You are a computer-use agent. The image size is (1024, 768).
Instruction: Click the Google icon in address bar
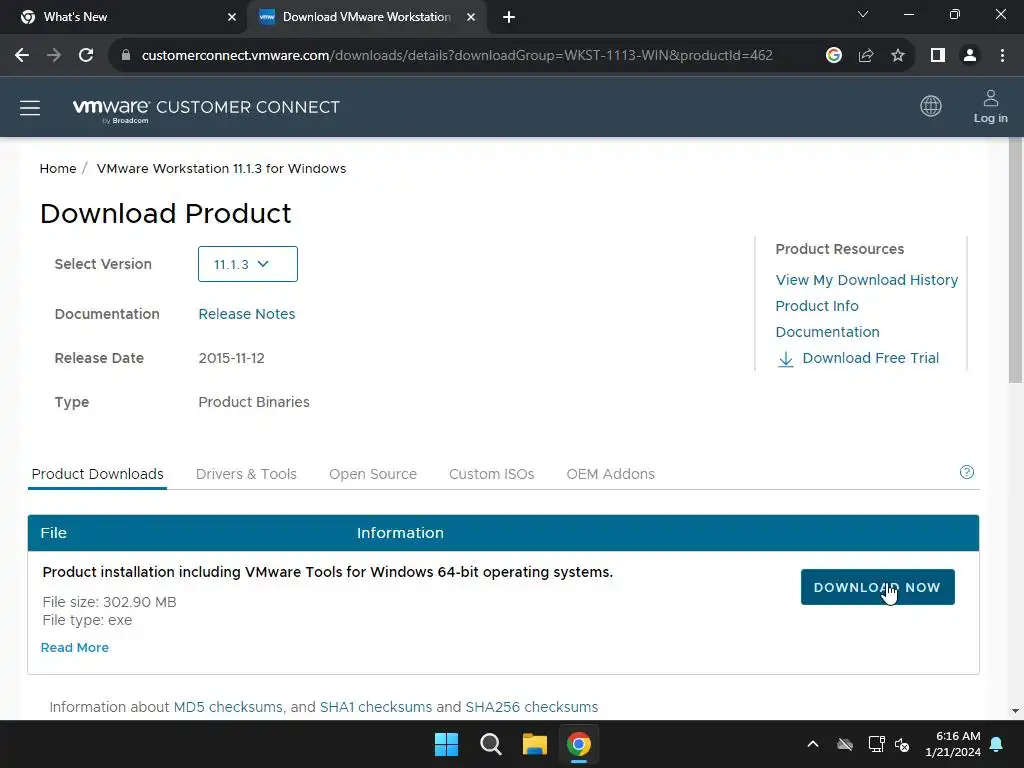tap(834, 56)
